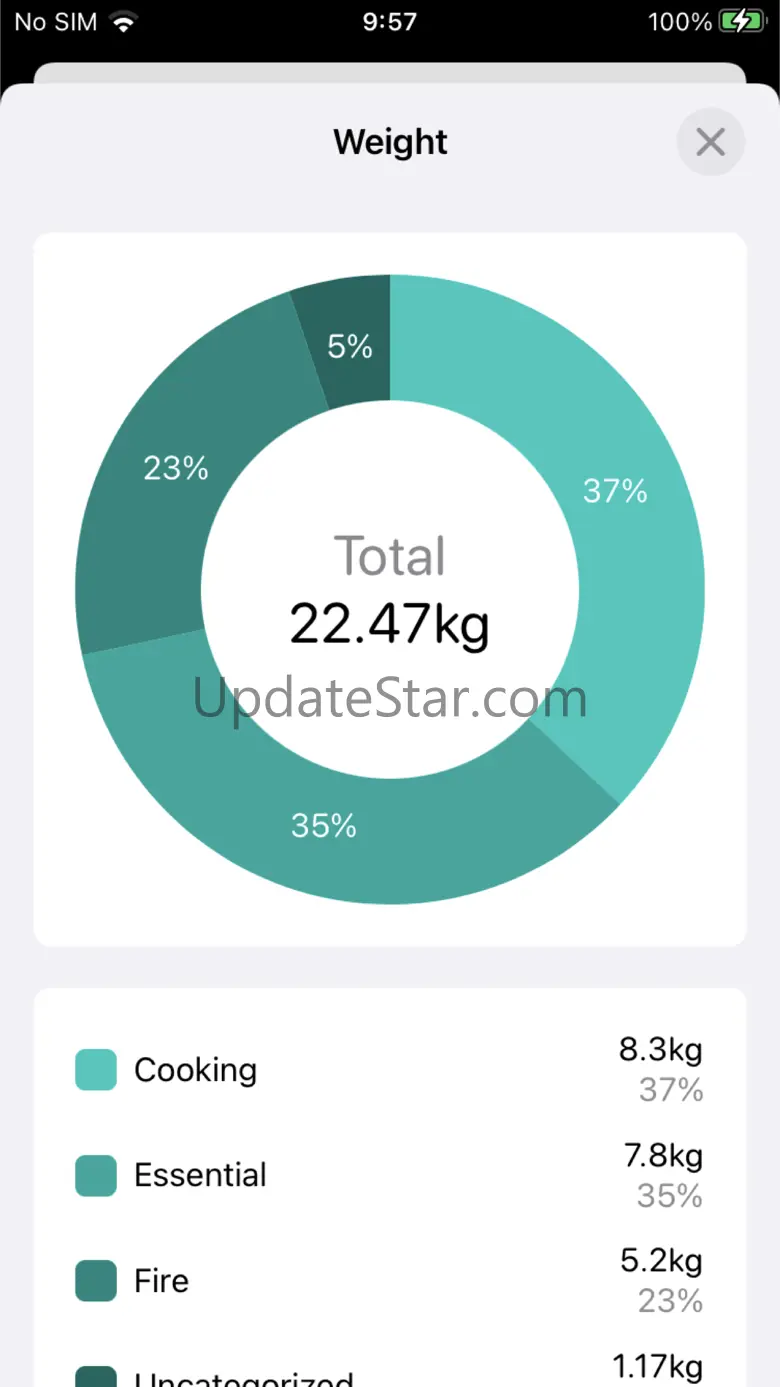
Task: Close the Weight sheet with X button
Action: click(x=710, y=142)
